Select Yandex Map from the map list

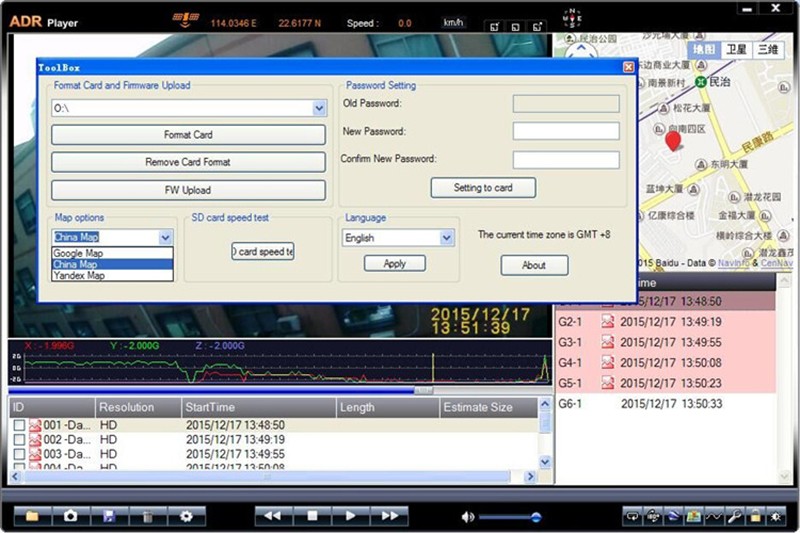click(x=79, y=275)
